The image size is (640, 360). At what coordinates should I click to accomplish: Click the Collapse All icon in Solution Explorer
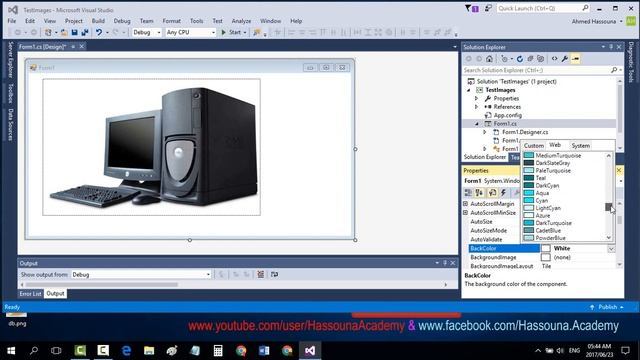click(530, 59)
